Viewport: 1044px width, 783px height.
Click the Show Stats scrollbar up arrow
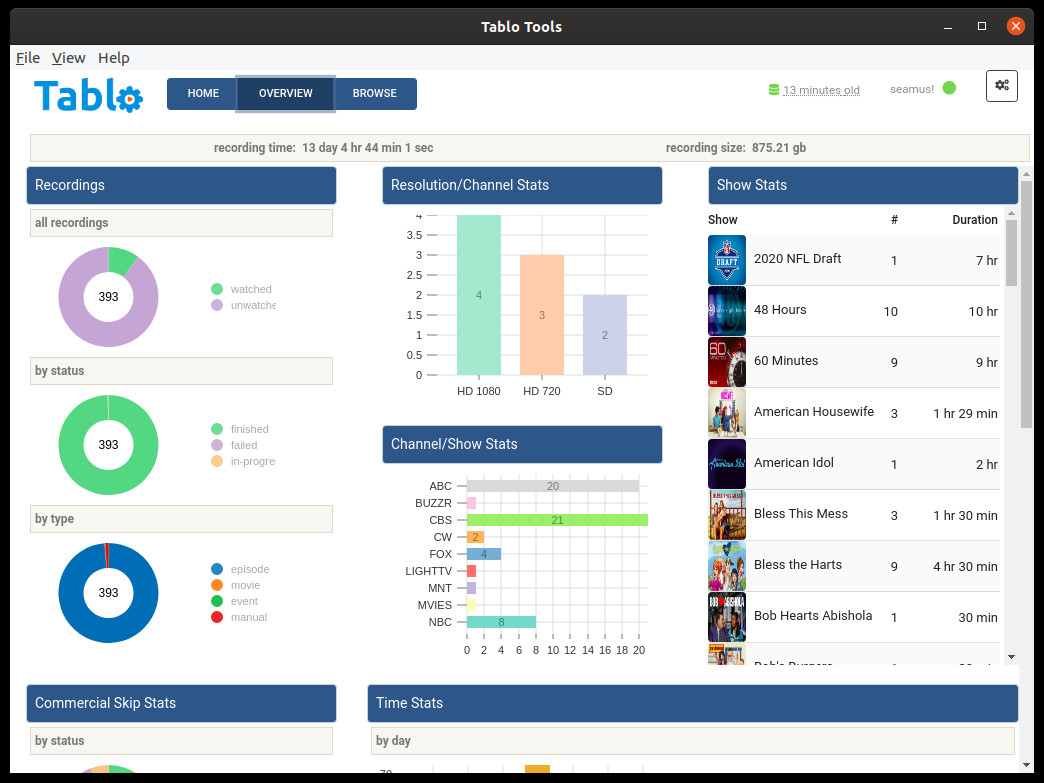coord(1011,214)
